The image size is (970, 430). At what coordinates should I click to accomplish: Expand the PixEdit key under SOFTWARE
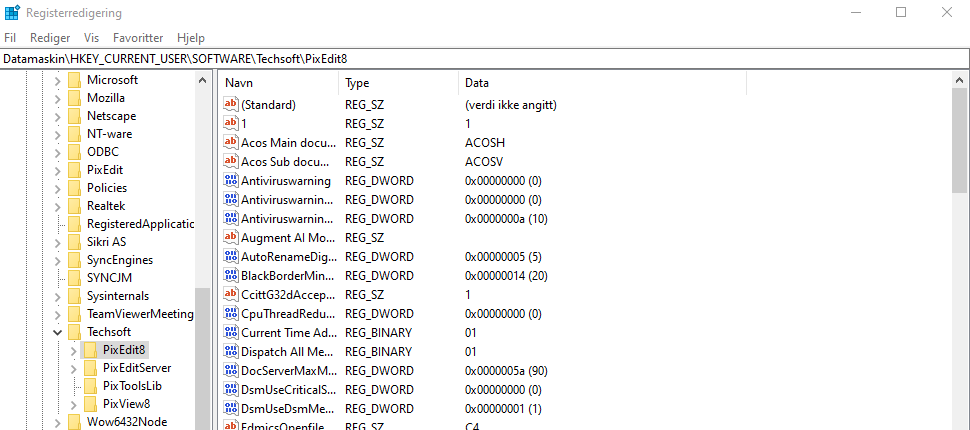coord(57,170)
